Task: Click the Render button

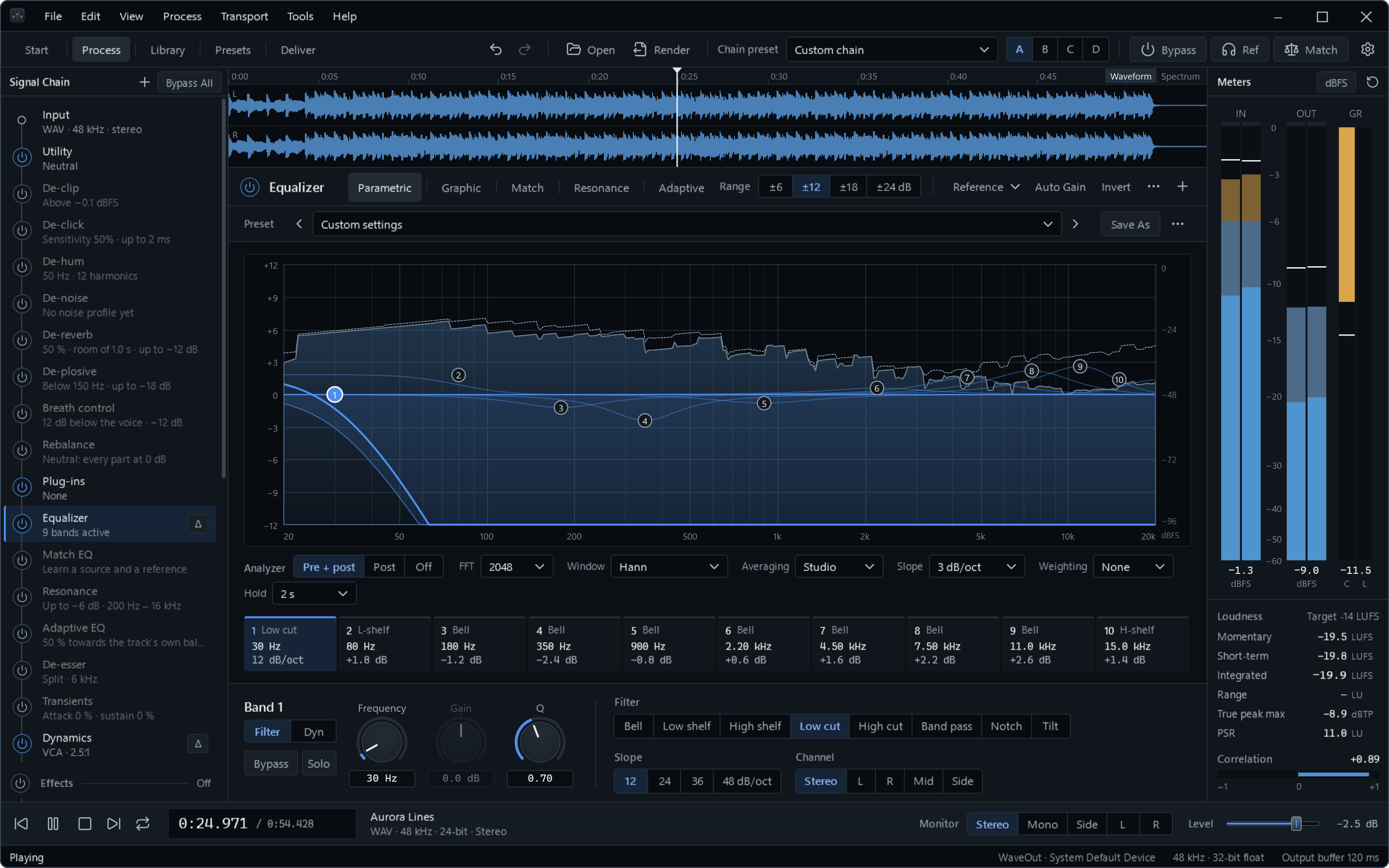Action: coord(661,49)
